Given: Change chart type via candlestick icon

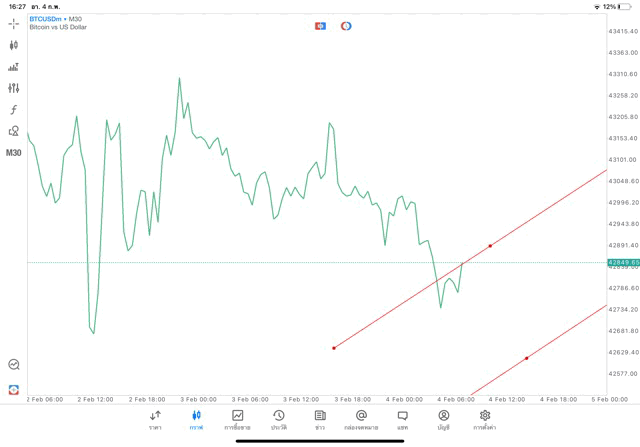Looking at the screenshot, I should pos(13,45).
